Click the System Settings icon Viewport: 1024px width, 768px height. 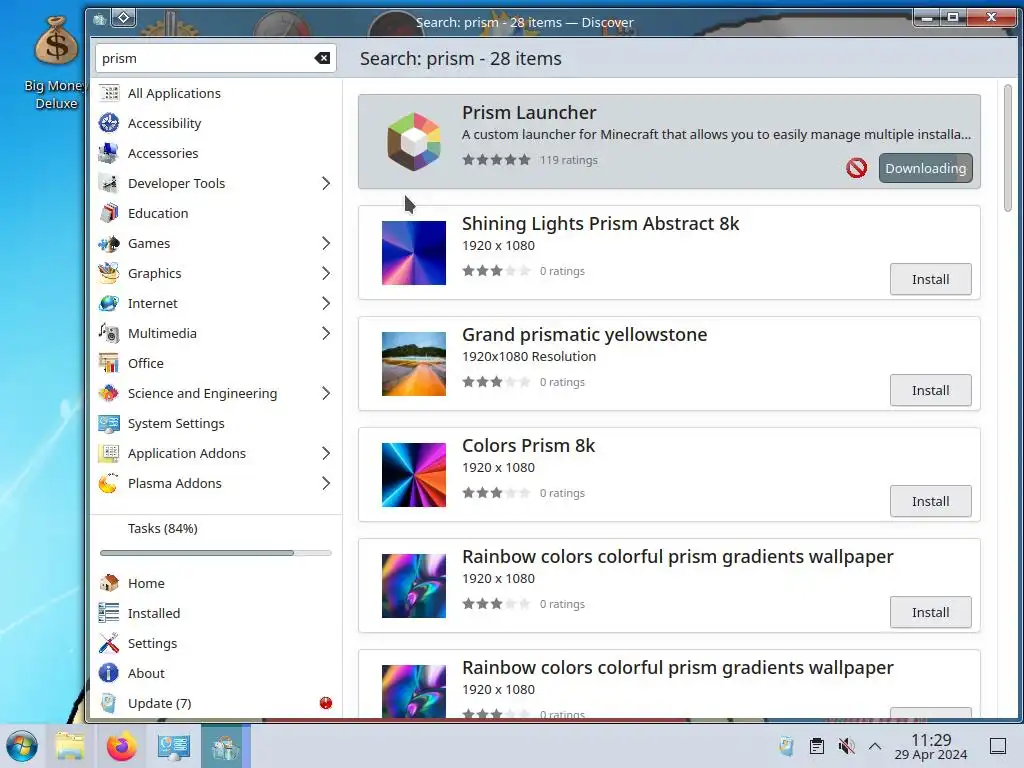[x=109, y=424]
